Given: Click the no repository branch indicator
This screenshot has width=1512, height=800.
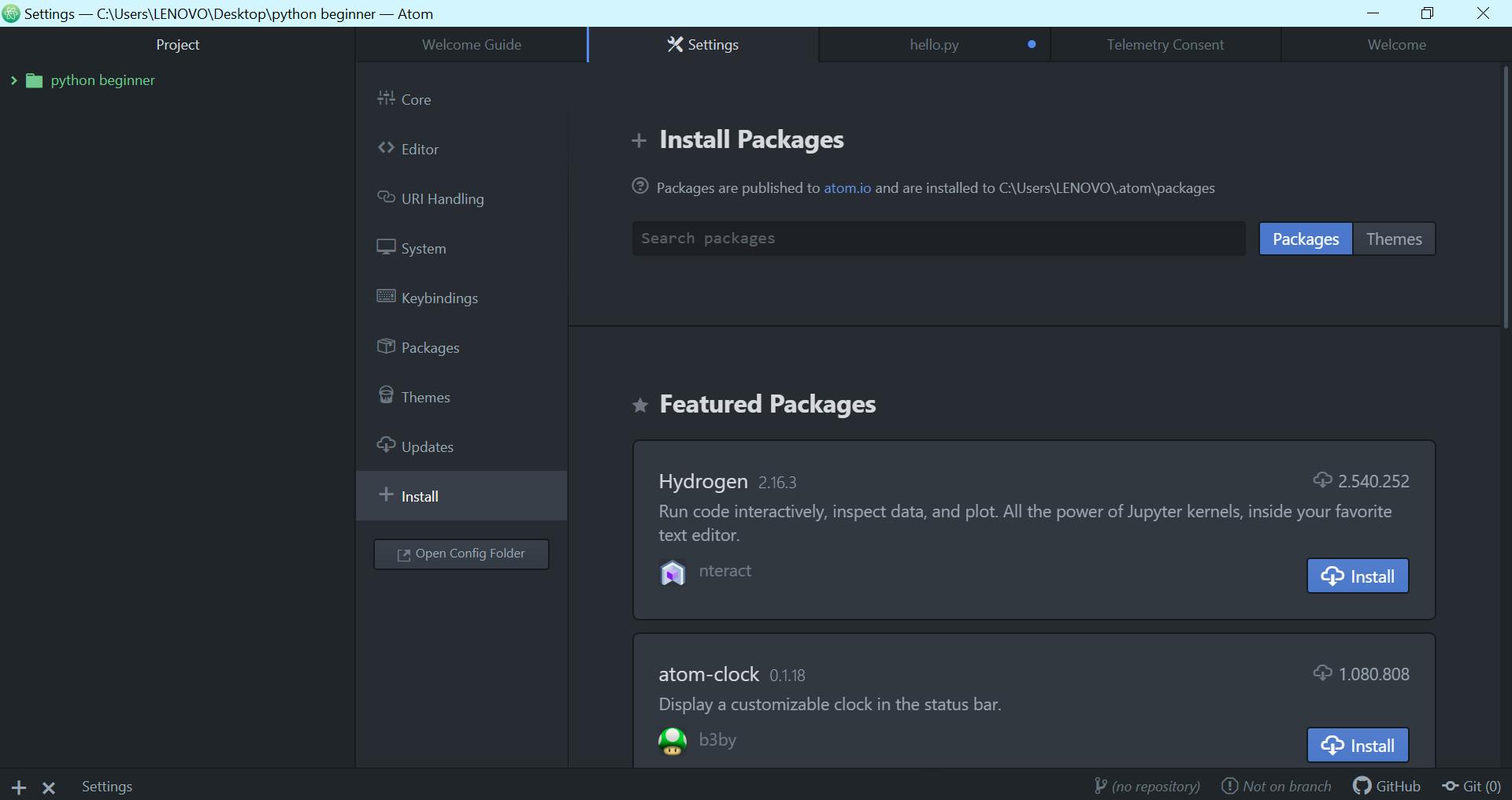Looking at the screenshot, I should click(1147, 787).
